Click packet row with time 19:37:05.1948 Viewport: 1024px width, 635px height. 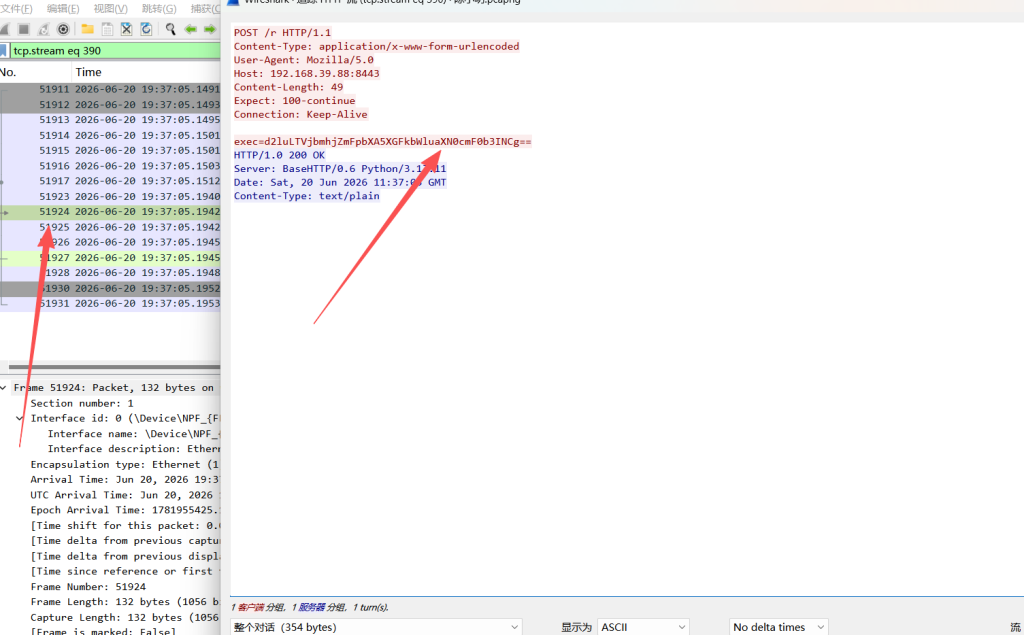110,273
